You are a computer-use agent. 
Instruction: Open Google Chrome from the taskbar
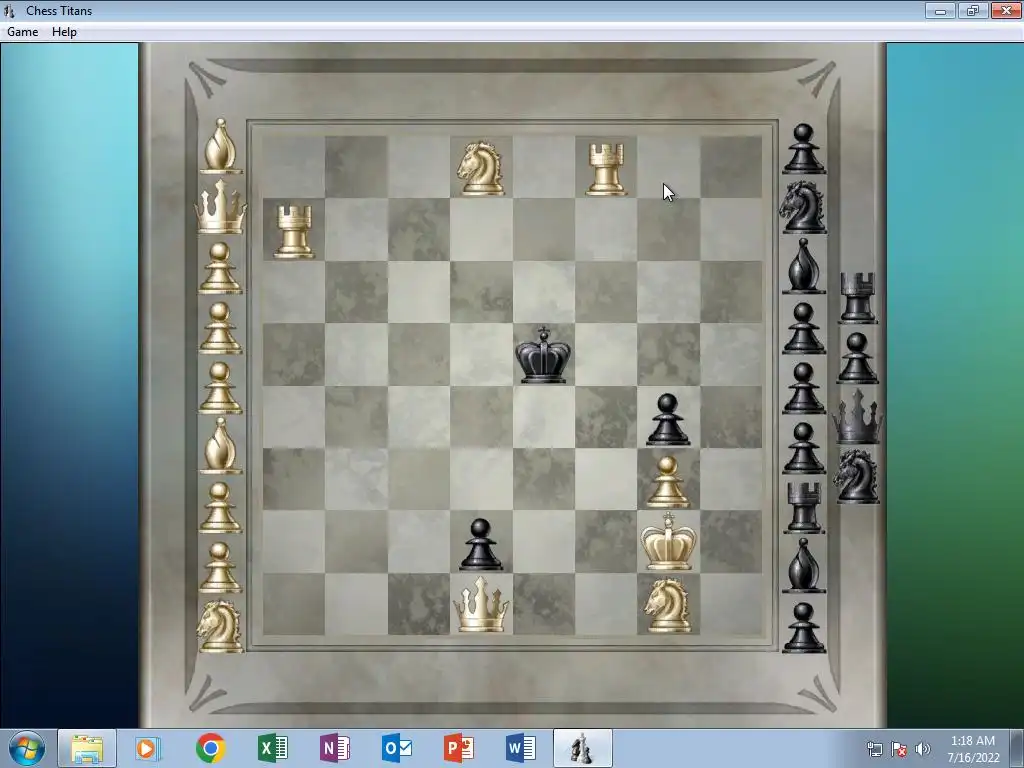(x=210, y=748)
